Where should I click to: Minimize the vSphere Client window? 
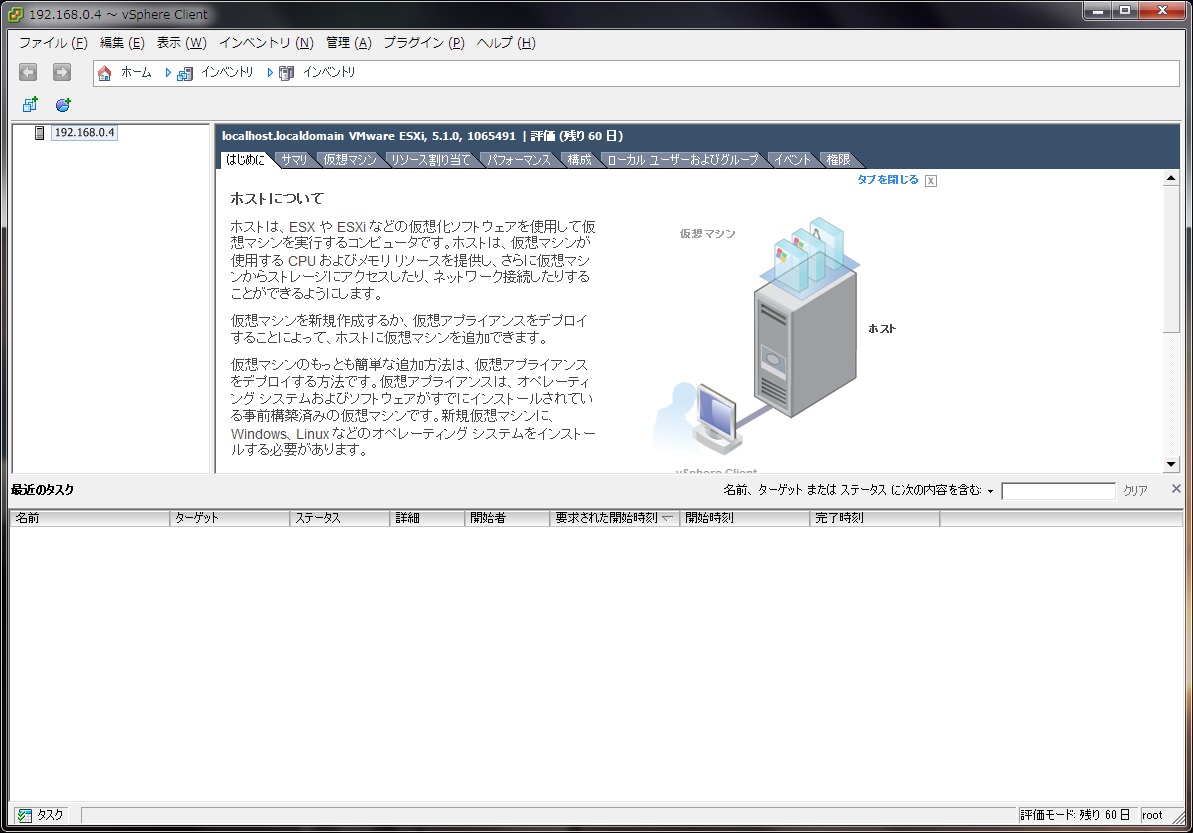1098,11
